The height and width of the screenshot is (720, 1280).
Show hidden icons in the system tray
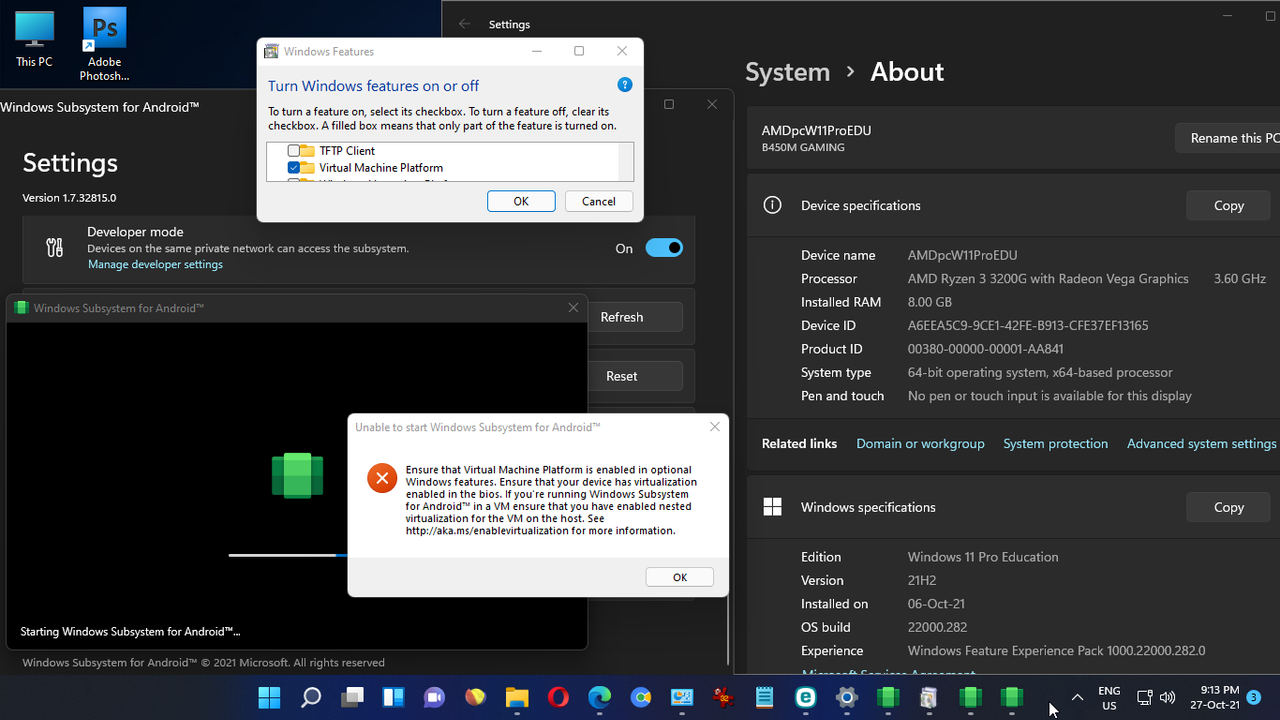click(x=1077, y=697)
